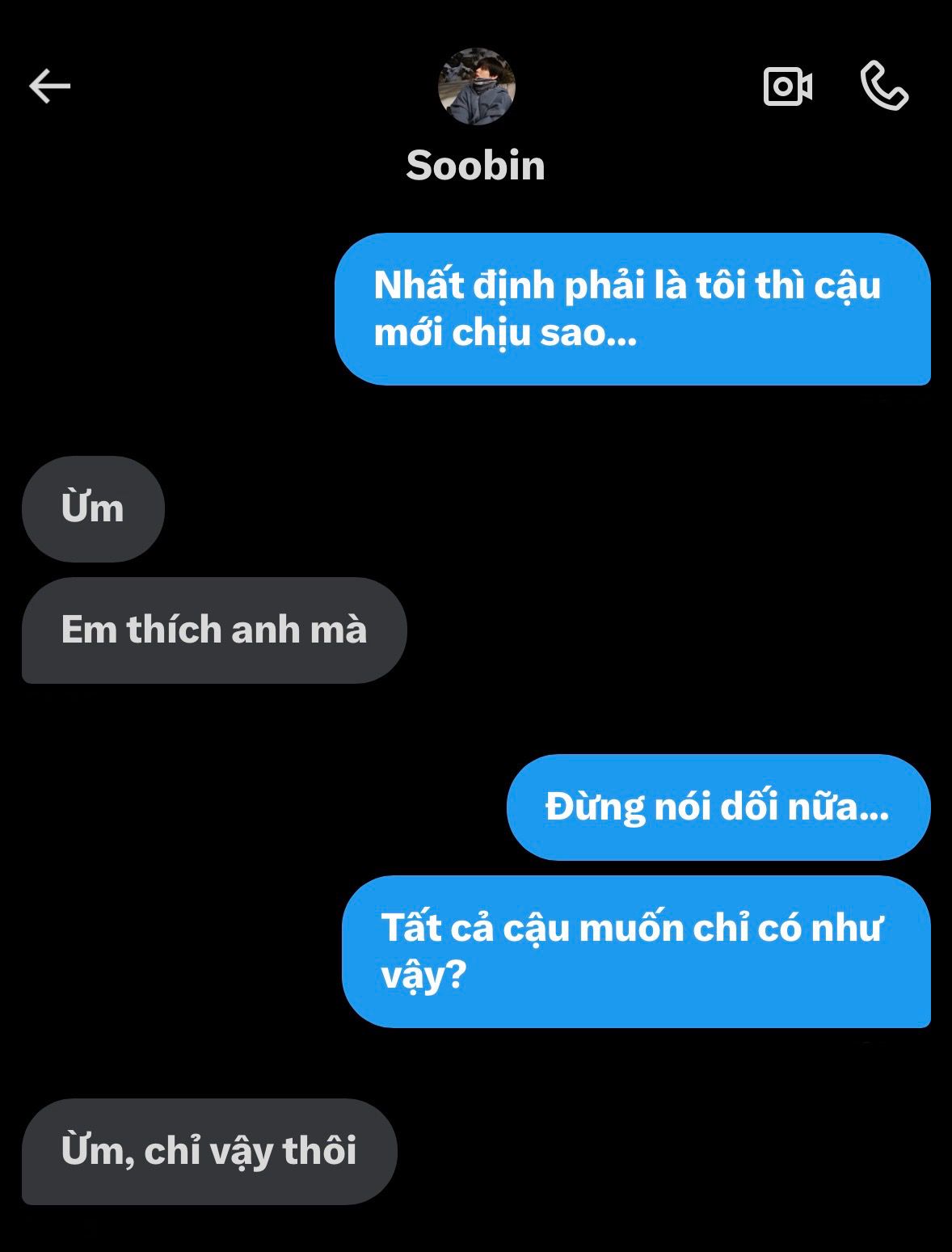View contact info via the avatar photo

pyautogui.click(x=476, y=86)
